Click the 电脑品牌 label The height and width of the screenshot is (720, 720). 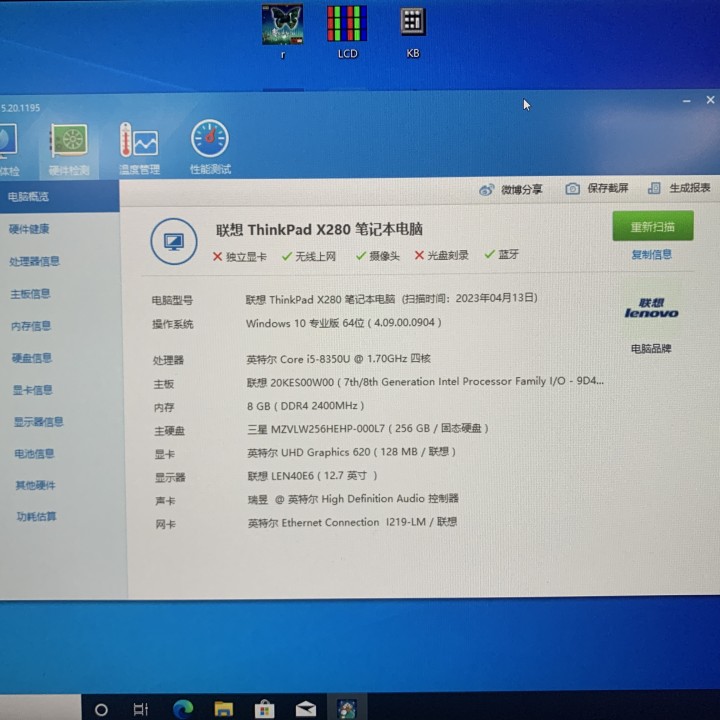tap(651, 349)
